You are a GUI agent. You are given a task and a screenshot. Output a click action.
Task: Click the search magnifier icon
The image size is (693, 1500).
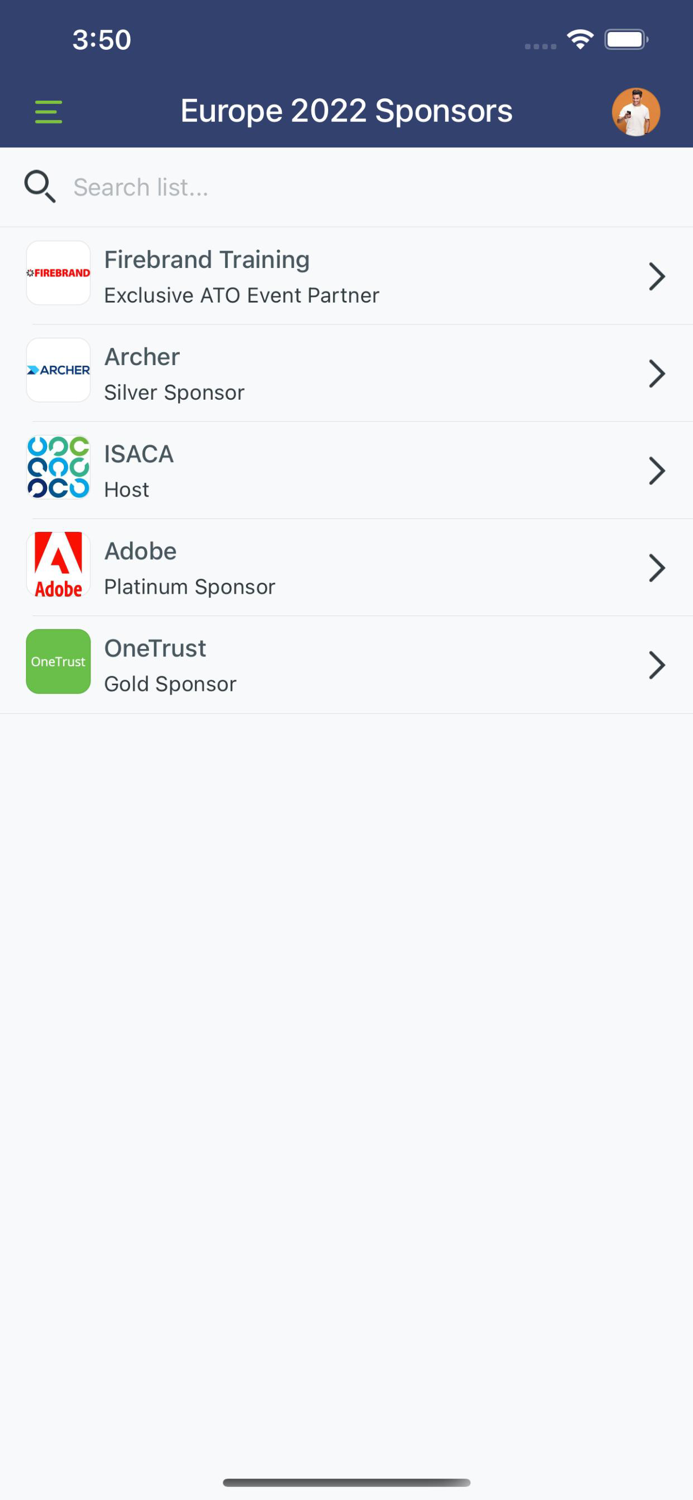39,187
